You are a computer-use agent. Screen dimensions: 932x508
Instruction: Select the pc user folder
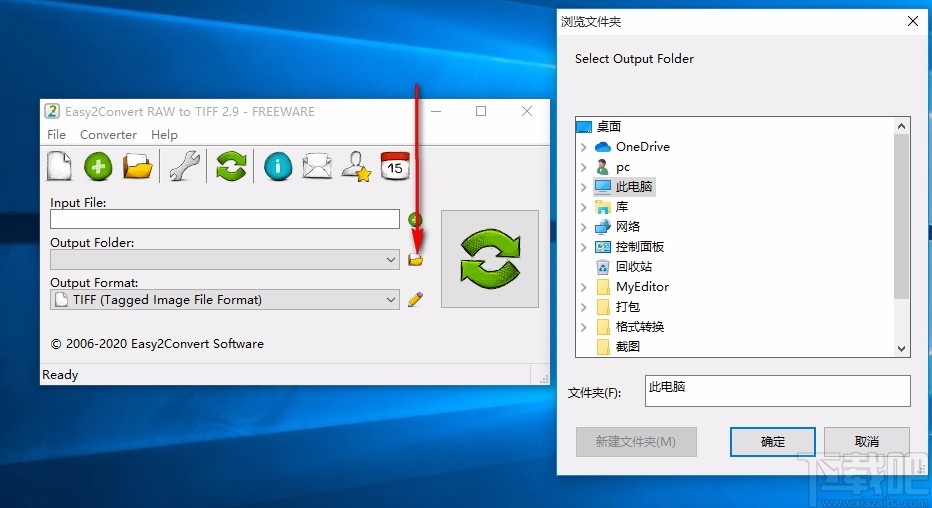pos(622,167)
